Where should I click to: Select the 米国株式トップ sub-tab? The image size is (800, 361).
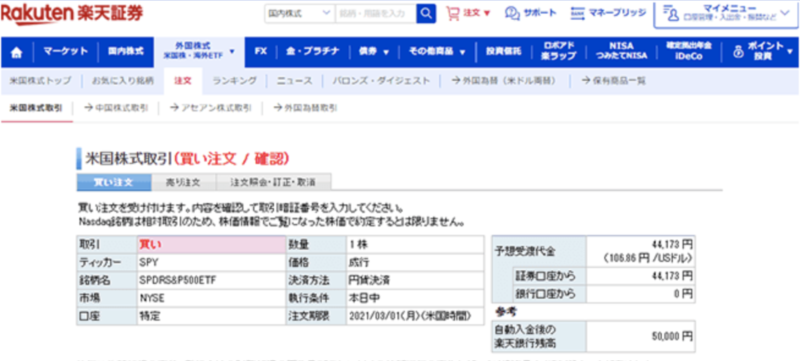[x=40, y=81]
